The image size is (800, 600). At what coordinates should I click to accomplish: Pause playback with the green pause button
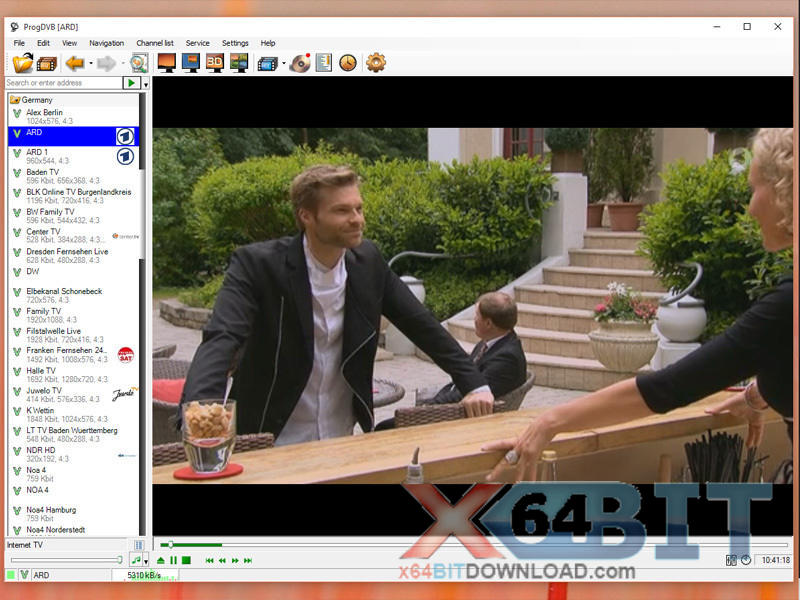[x=173, y=560]
